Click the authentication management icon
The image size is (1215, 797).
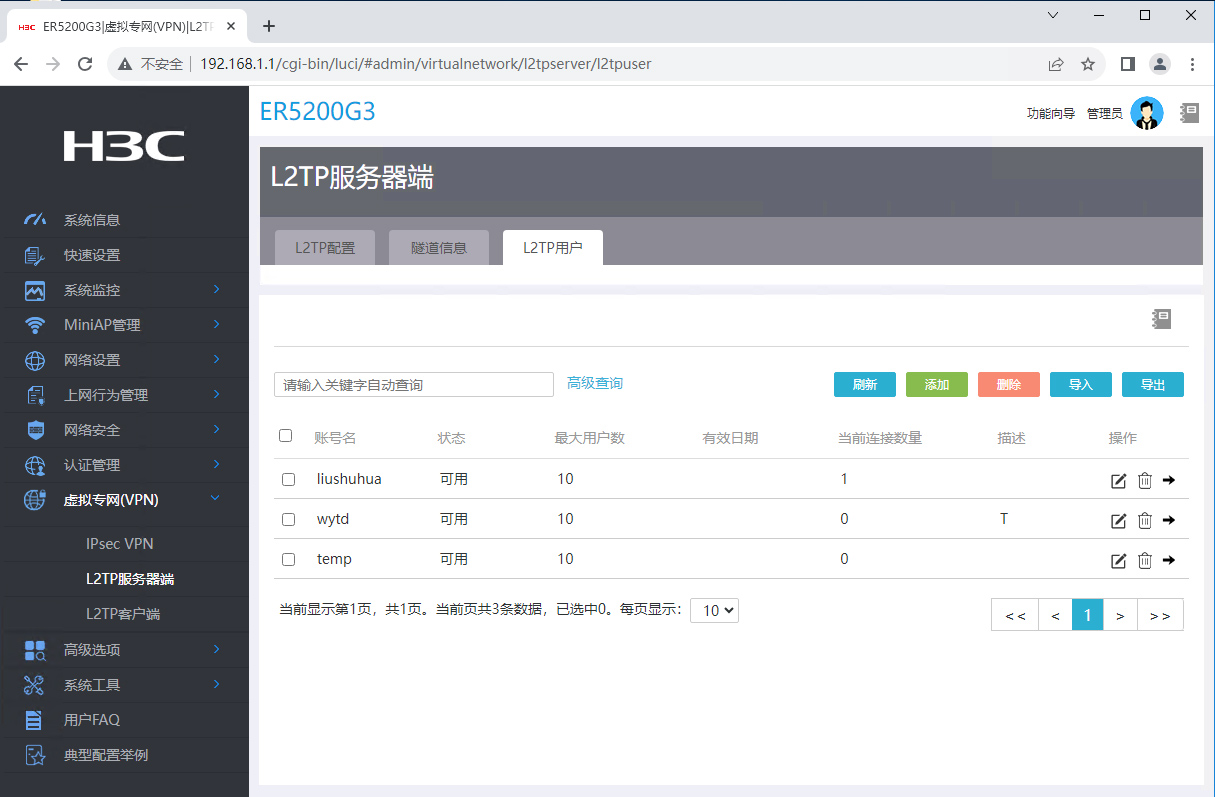[x=35, y=465]
